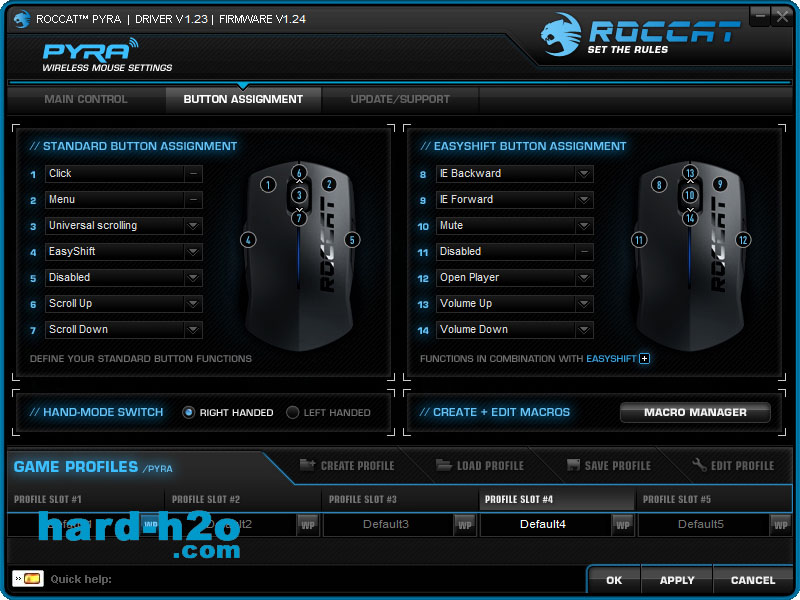800x600 pixels.
Task: Click the Default5 profile name
Action: [701, 524]
